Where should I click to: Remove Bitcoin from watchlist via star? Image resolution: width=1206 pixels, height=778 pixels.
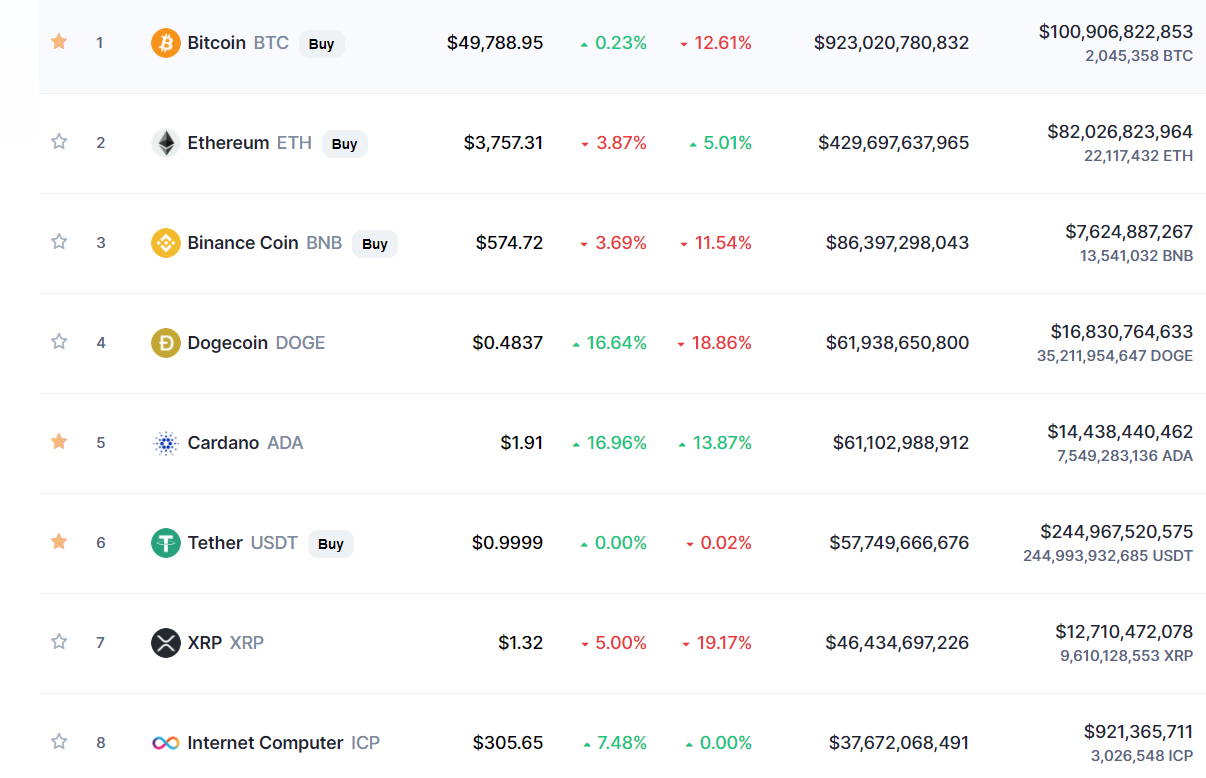point(59,42)
